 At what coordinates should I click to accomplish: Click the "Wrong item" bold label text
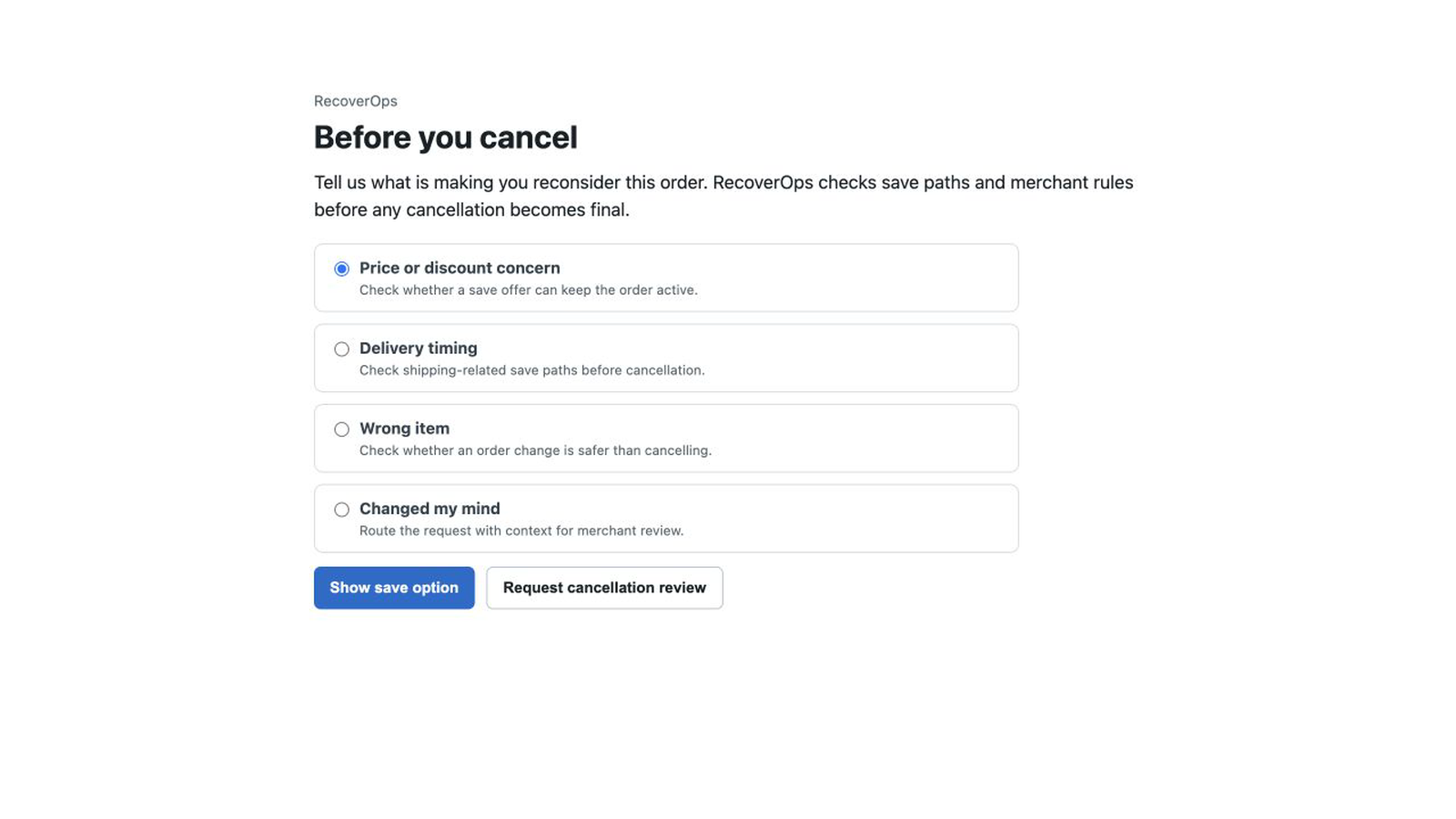pos(404,428)
